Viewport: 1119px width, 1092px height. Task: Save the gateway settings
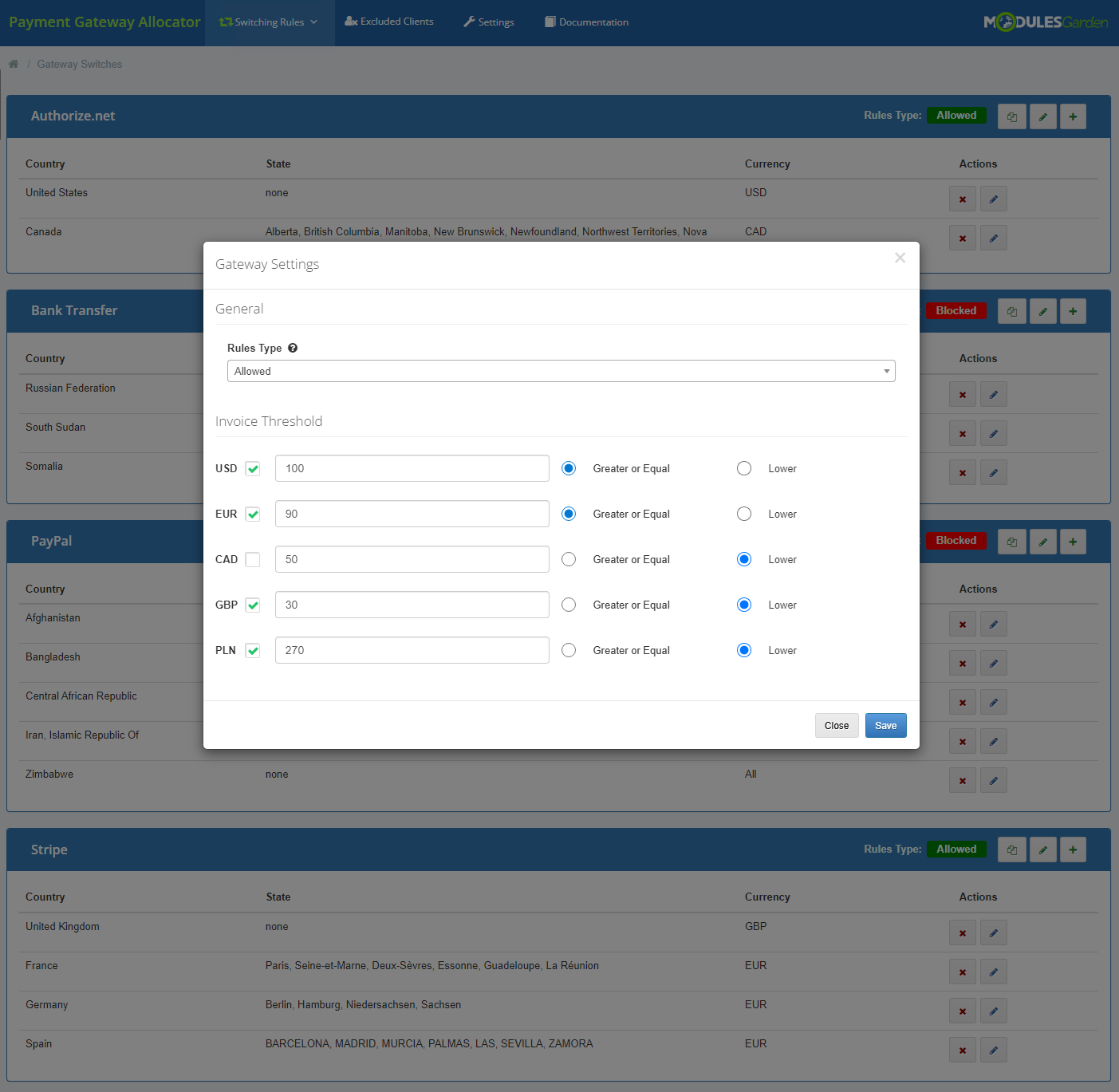click(x=885, y=725)
